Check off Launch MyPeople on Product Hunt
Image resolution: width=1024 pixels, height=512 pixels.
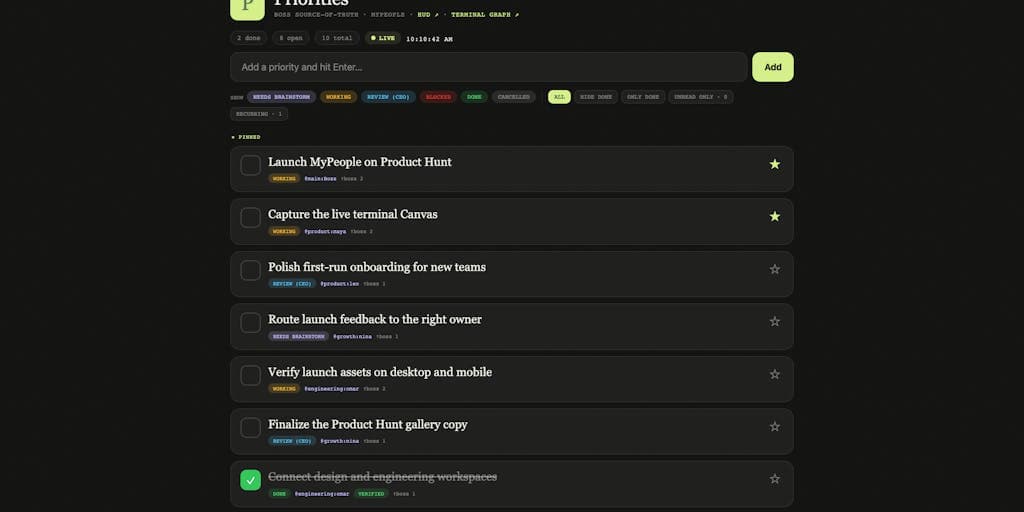[251, 165]
